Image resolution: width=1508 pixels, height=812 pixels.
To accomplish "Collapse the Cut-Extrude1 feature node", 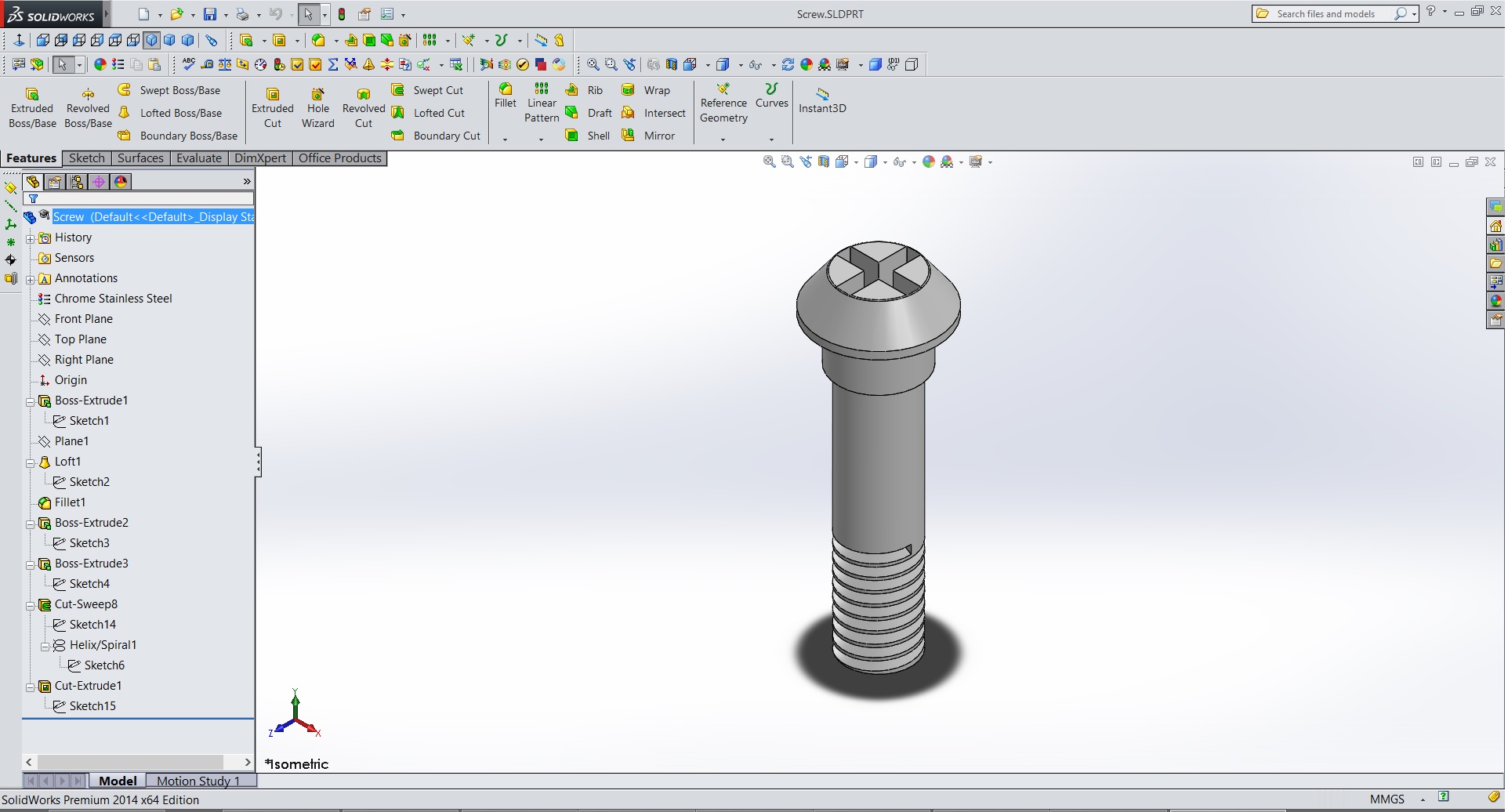I will pyautogui.click(x=30, y=687).
